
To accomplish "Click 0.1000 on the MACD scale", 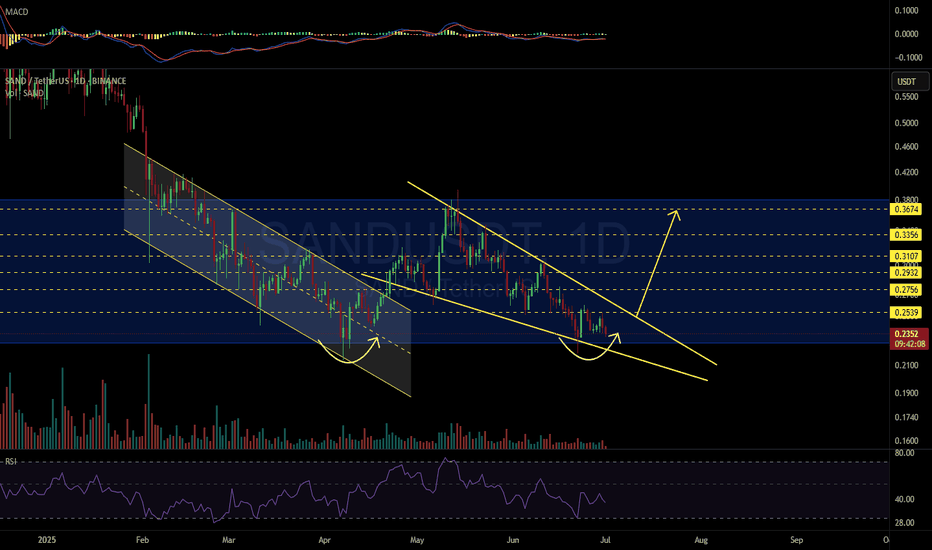I will (x=906, y=11).
